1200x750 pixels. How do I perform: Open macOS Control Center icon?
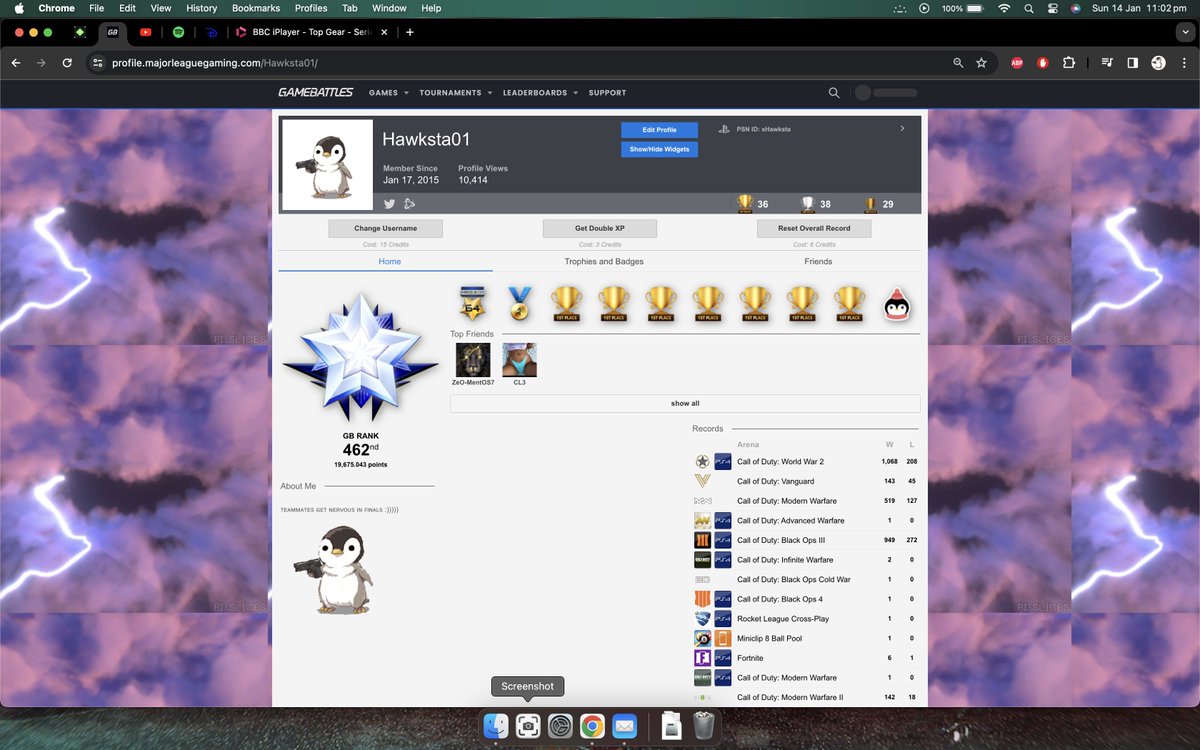tap(1052, 8)
